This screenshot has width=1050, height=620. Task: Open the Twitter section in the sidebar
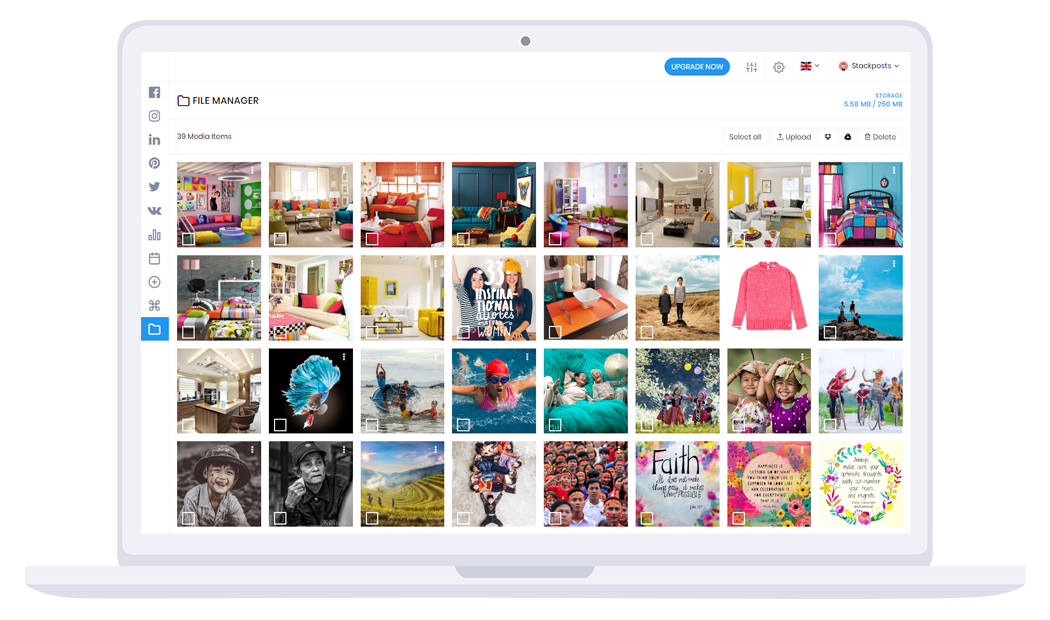coord(154,187)
